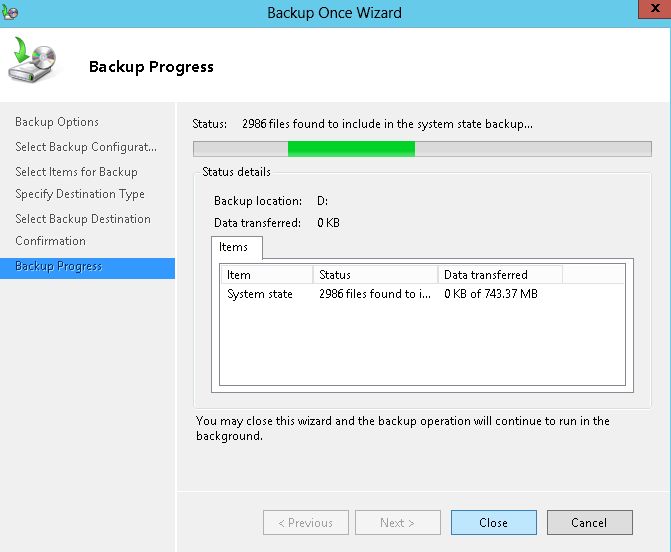Click the green backup progress bar
This screenshot has height=552, width=671.
coord(422,149)
